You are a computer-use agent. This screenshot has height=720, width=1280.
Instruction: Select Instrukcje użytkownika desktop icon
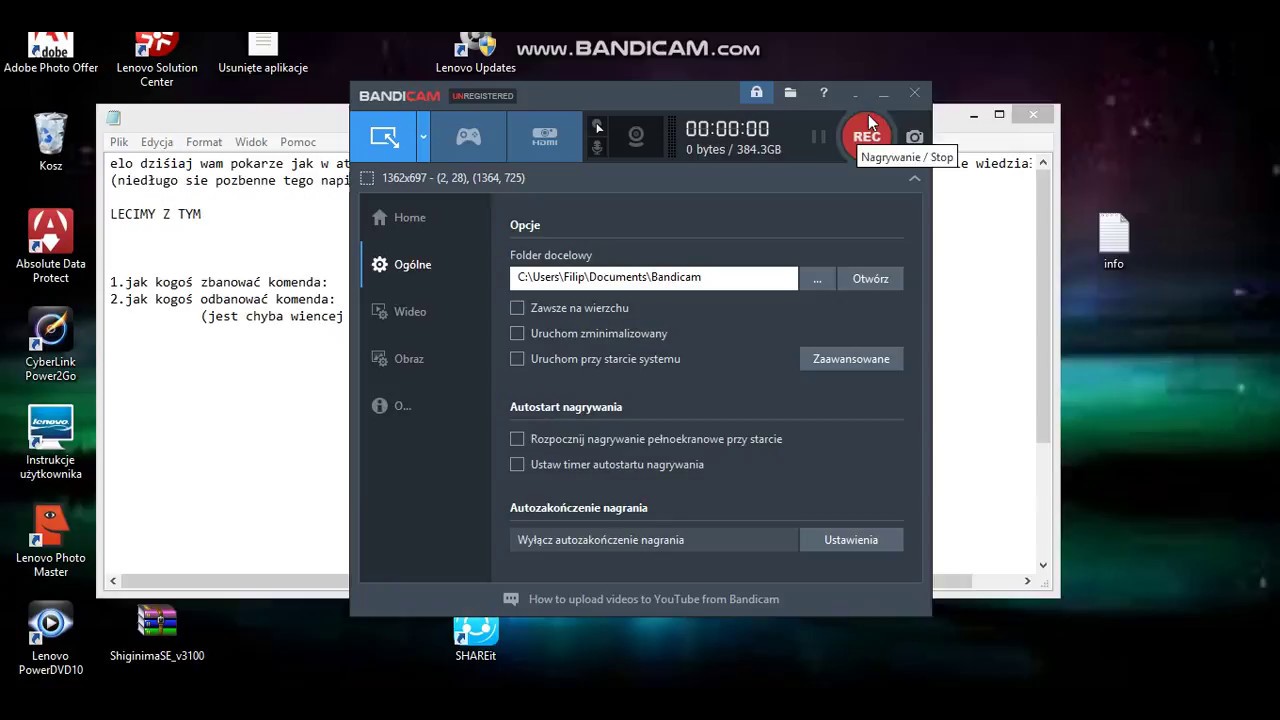tap(51, 443)
